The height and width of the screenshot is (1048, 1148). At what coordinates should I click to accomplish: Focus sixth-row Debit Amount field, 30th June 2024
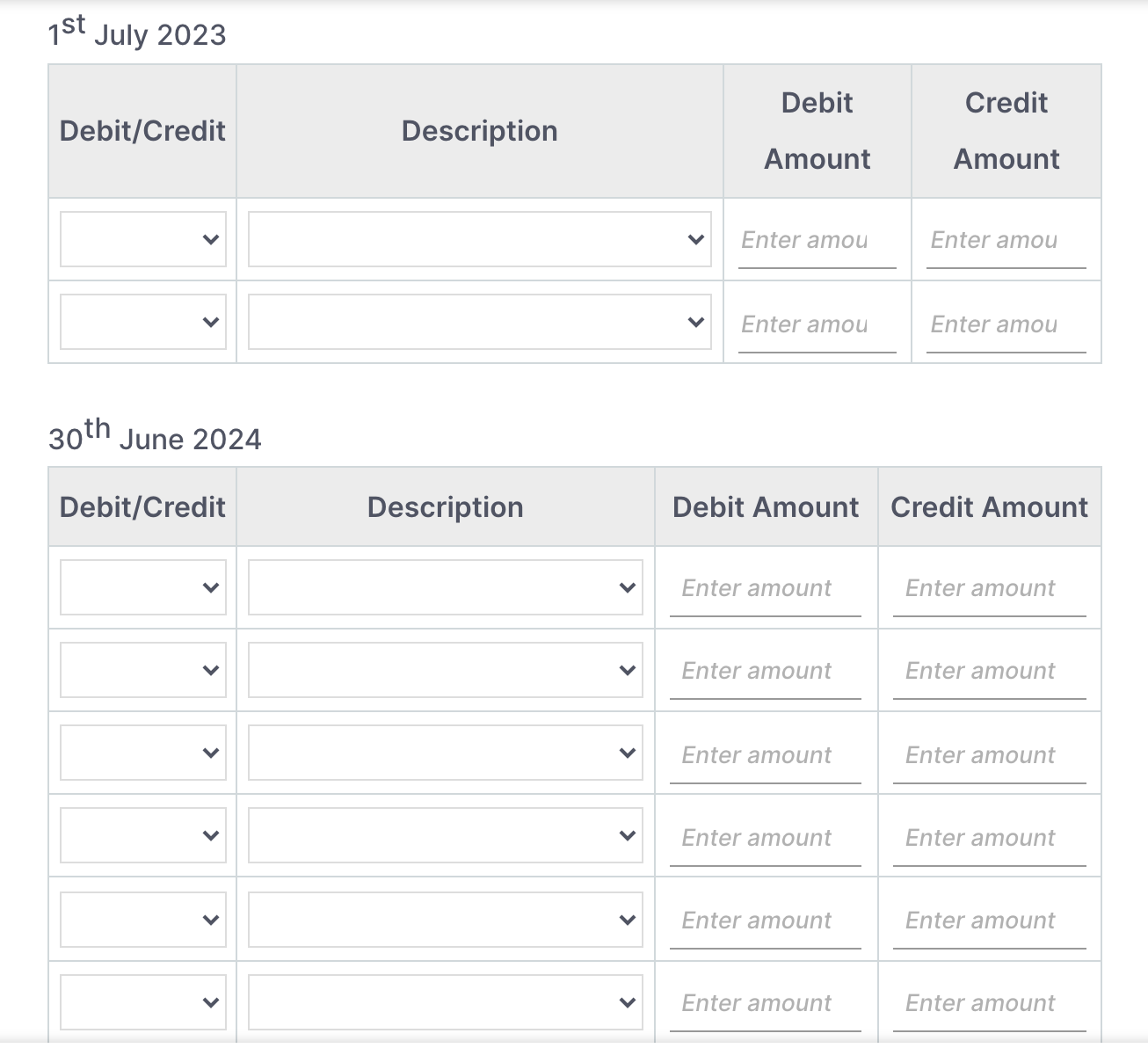point(766,1003)
